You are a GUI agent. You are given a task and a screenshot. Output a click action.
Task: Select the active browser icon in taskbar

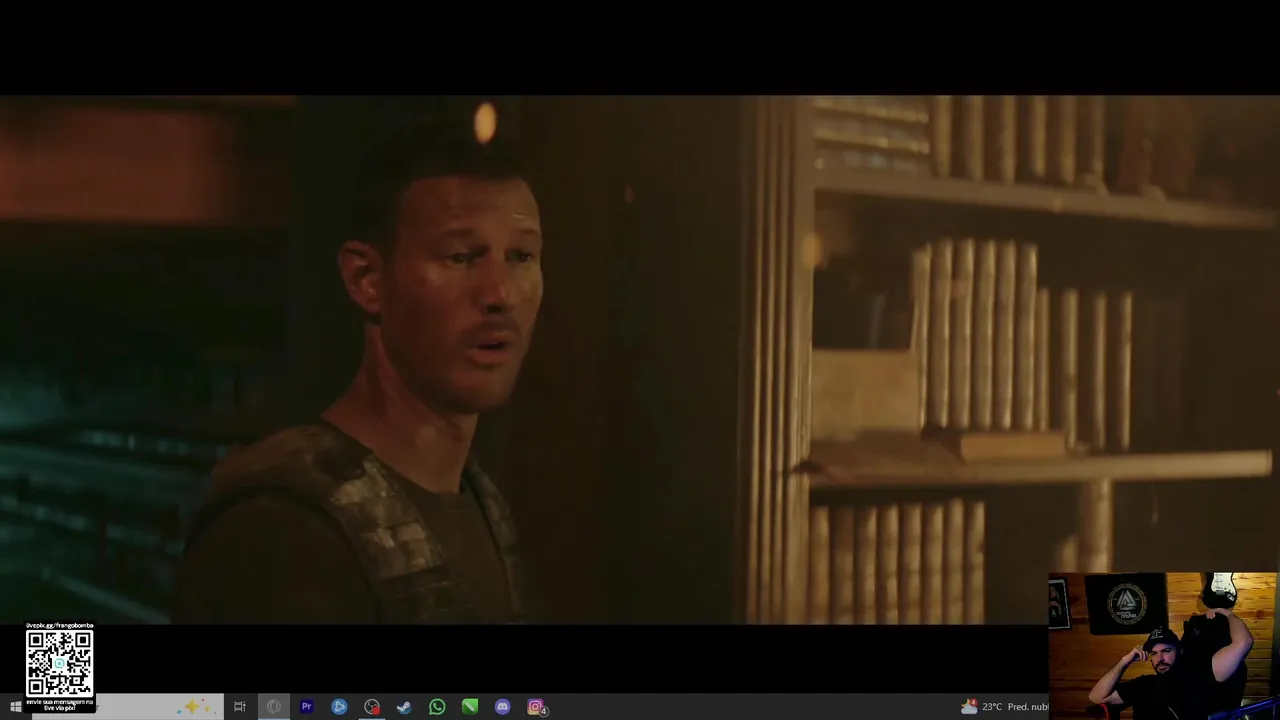(x=274, y=707)
